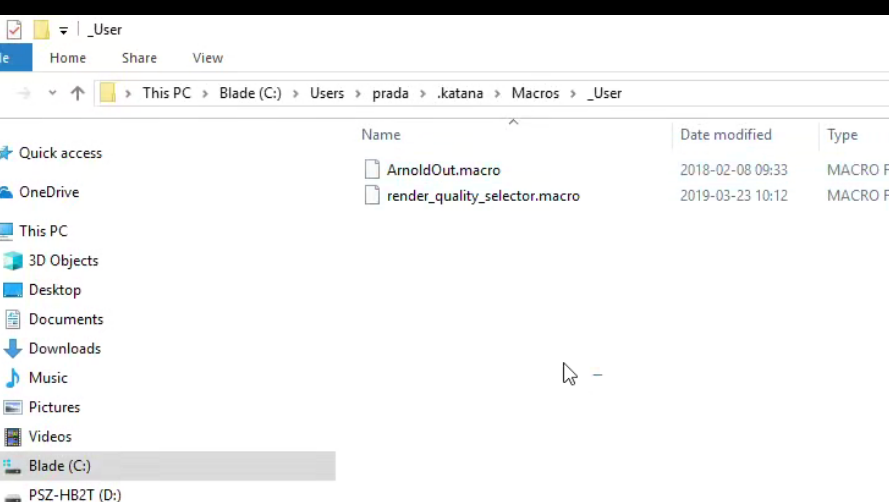Open the Downloads folder in the sidebar
Screen dimensions: 889x502
64,348
